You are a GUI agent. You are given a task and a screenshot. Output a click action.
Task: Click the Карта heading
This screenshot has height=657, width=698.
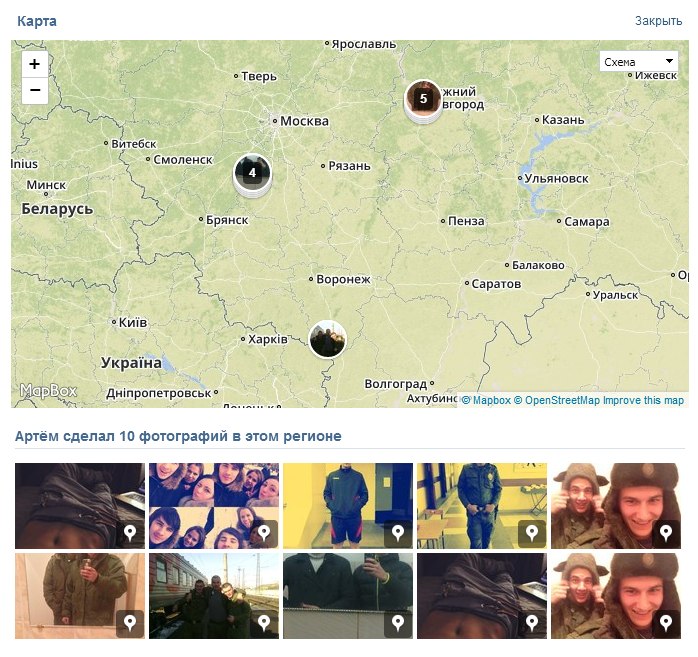point(37,21)
